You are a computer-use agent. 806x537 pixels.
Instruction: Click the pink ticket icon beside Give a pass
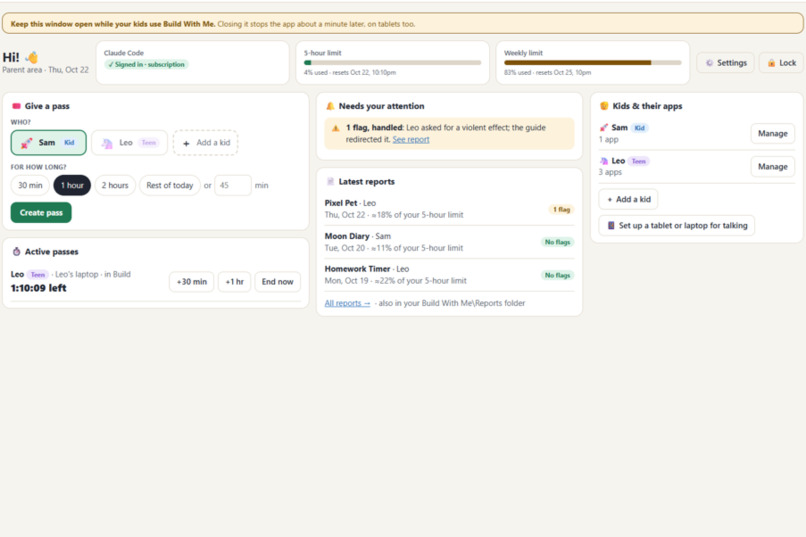coord(16,106)
